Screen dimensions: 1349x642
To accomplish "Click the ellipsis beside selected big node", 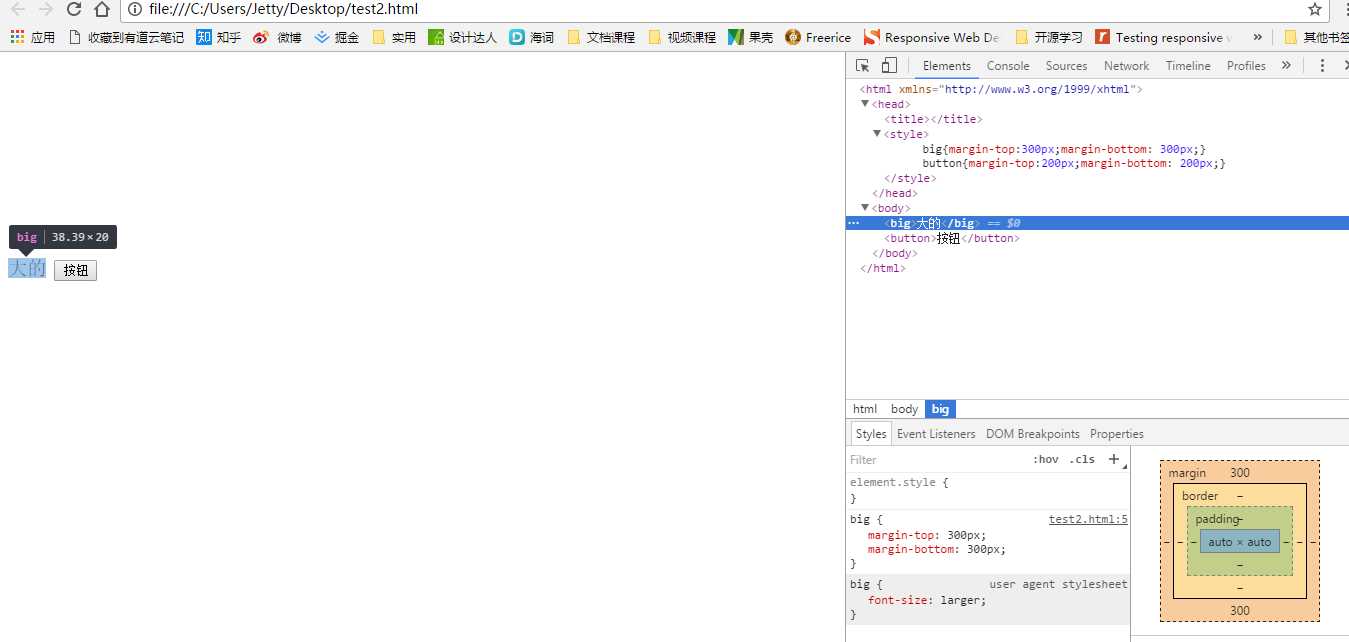I will coord(854,223).
